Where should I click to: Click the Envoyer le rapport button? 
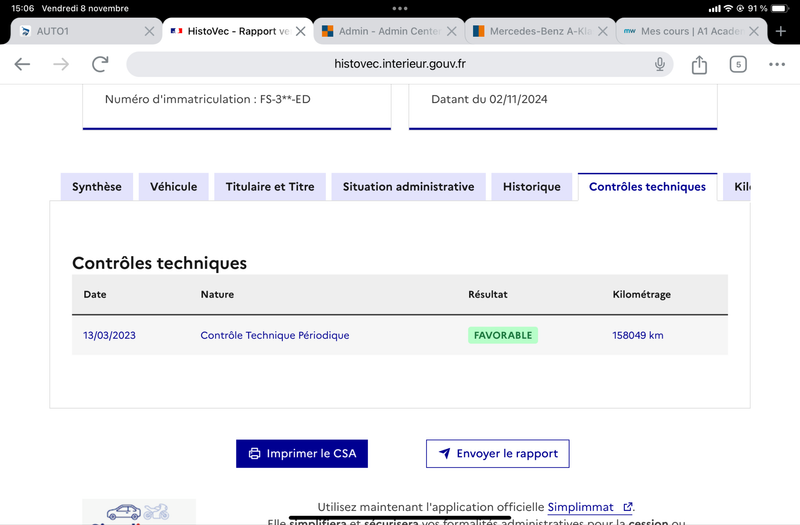(497, 454)
